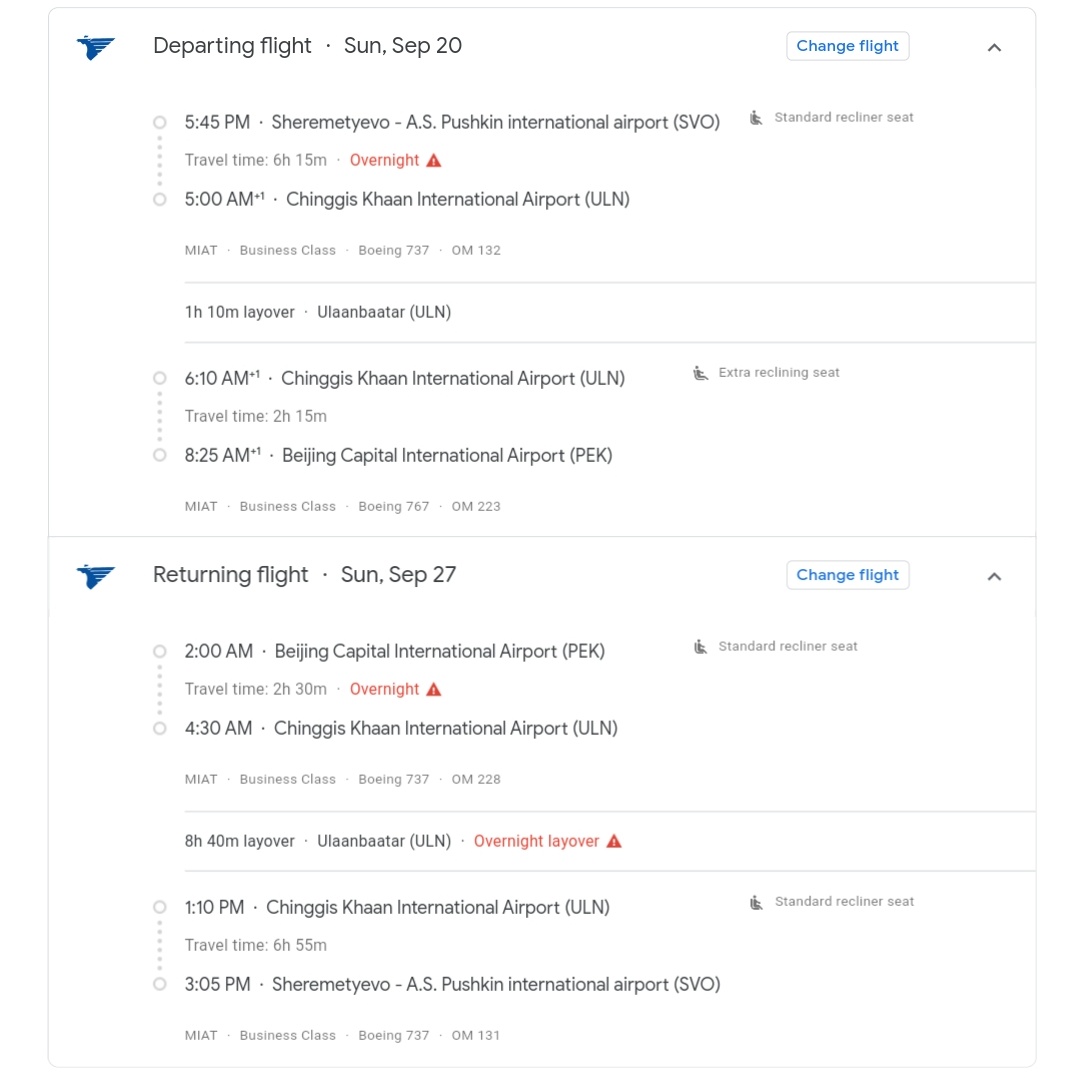
Task: Change the departing flight on Sep 20
Action: coord(847,46)
